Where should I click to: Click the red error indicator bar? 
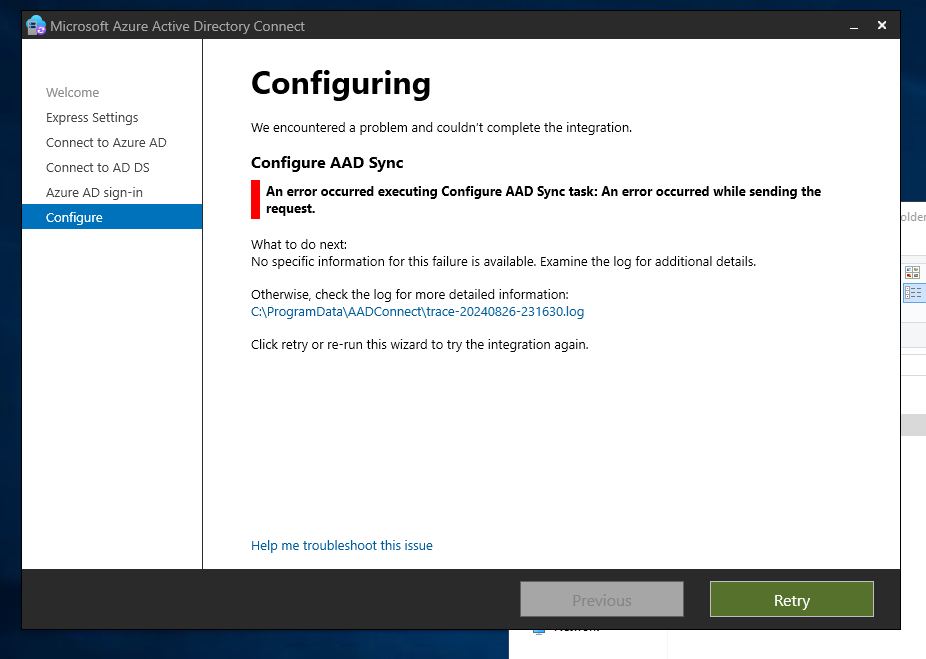click(x=253, y=198)
